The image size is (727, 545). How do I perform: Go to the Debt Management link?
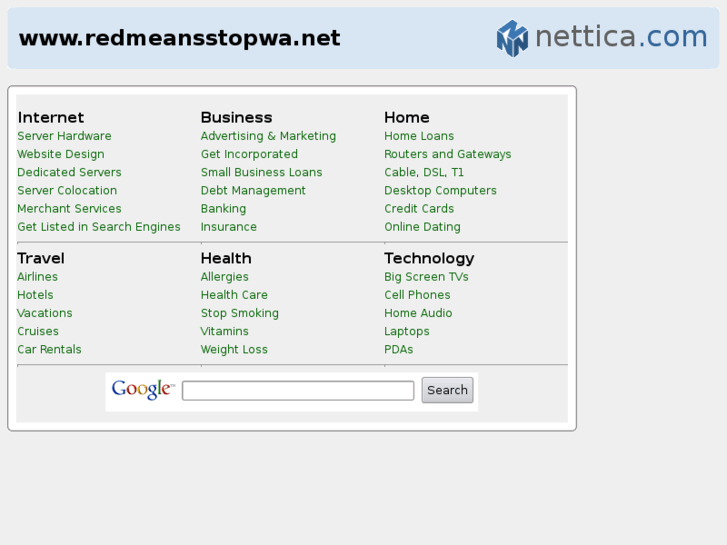(x=253, y=191)
